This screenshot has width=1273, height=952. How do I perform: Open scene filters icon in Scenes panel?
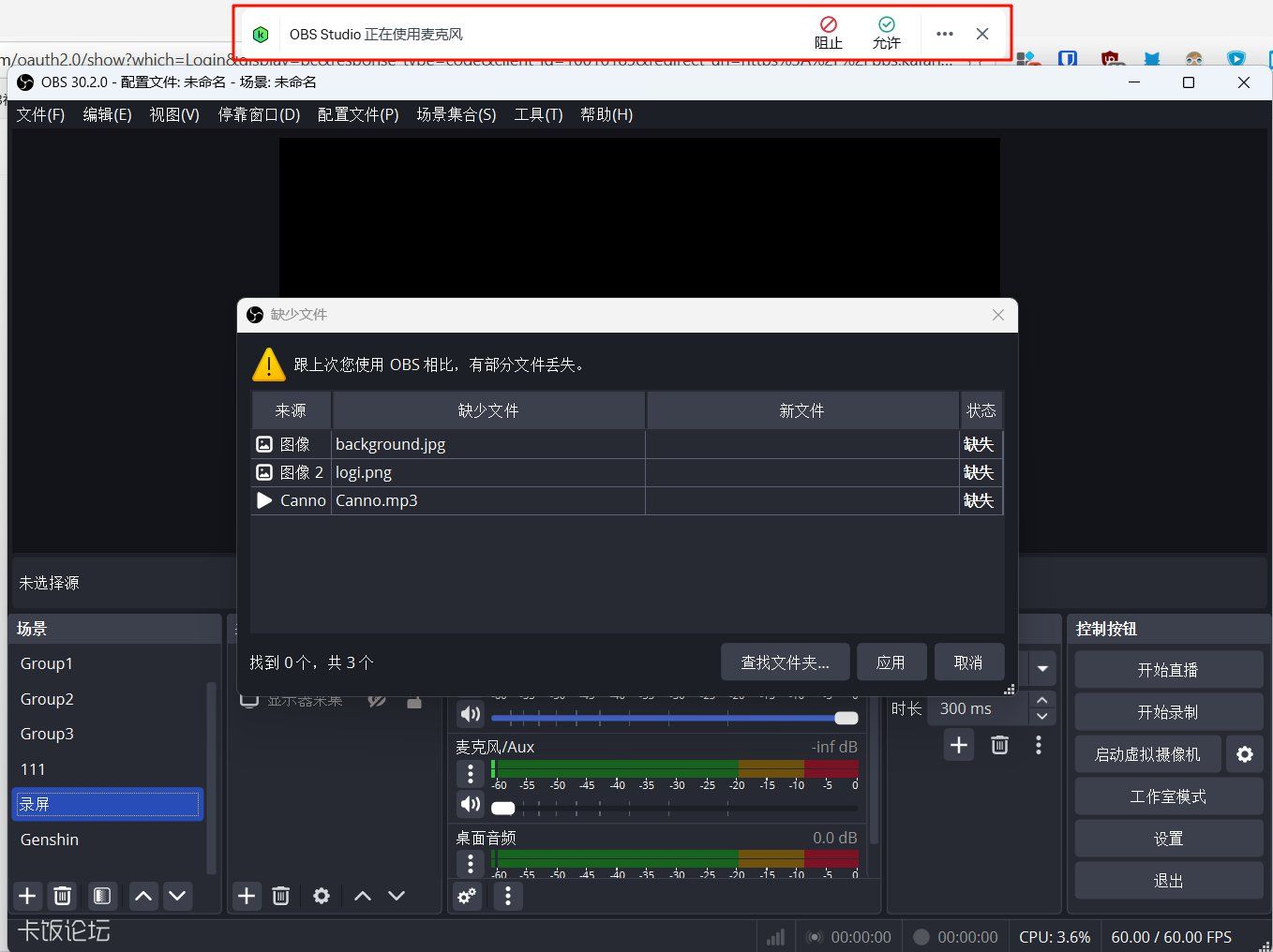(x=102, y=896)
